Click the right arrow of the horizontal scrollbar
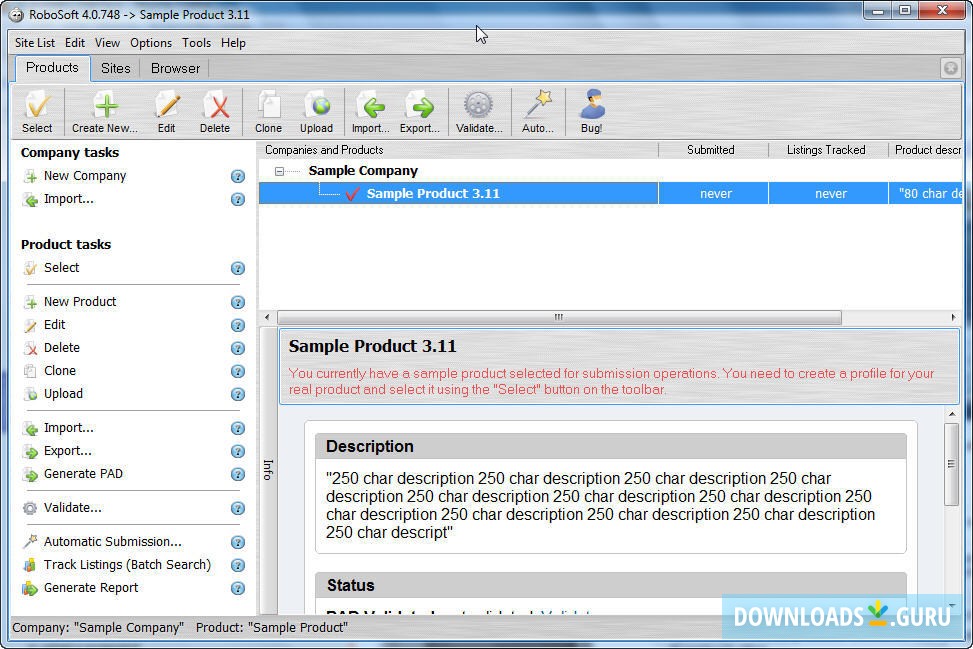 point(953,318)
